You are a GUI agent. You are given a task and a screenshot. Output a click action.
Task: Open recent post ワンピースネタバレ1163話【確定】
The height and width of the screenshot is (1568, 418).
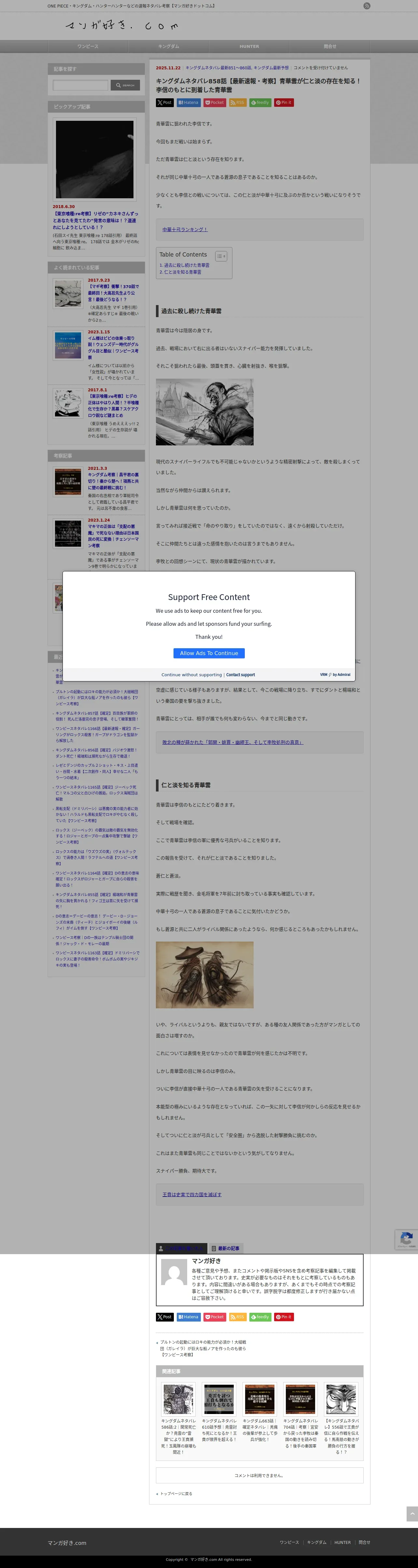(x=97, y=959)
